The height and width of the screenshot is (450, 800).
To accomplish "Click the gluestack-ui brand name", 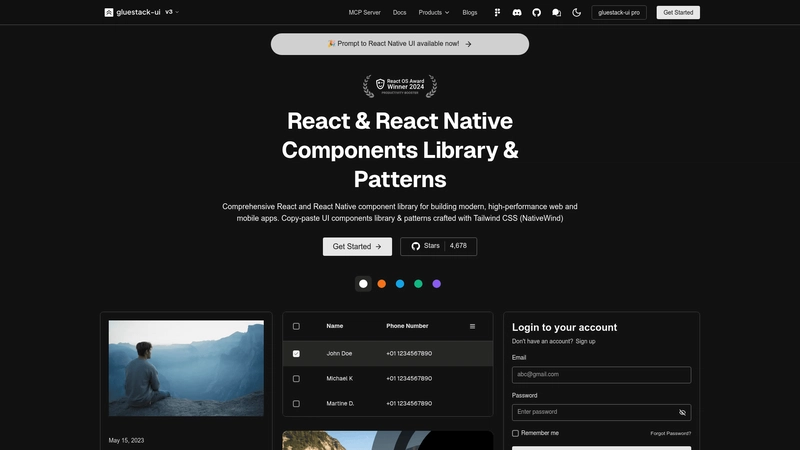I will [138, 12].
